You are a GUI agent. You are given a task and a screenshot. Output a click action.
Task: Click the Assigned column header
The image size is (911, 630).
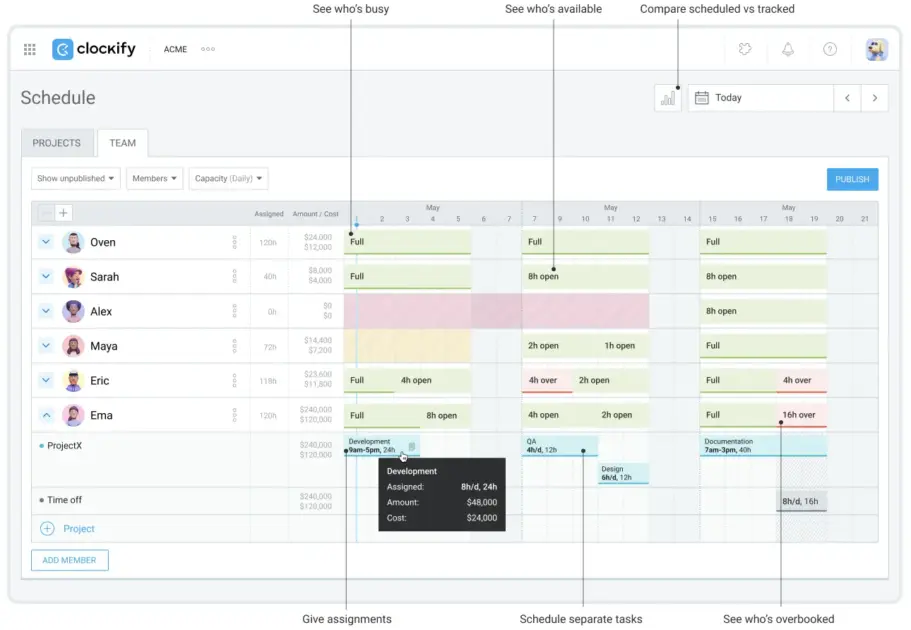(x=269, y=214)
